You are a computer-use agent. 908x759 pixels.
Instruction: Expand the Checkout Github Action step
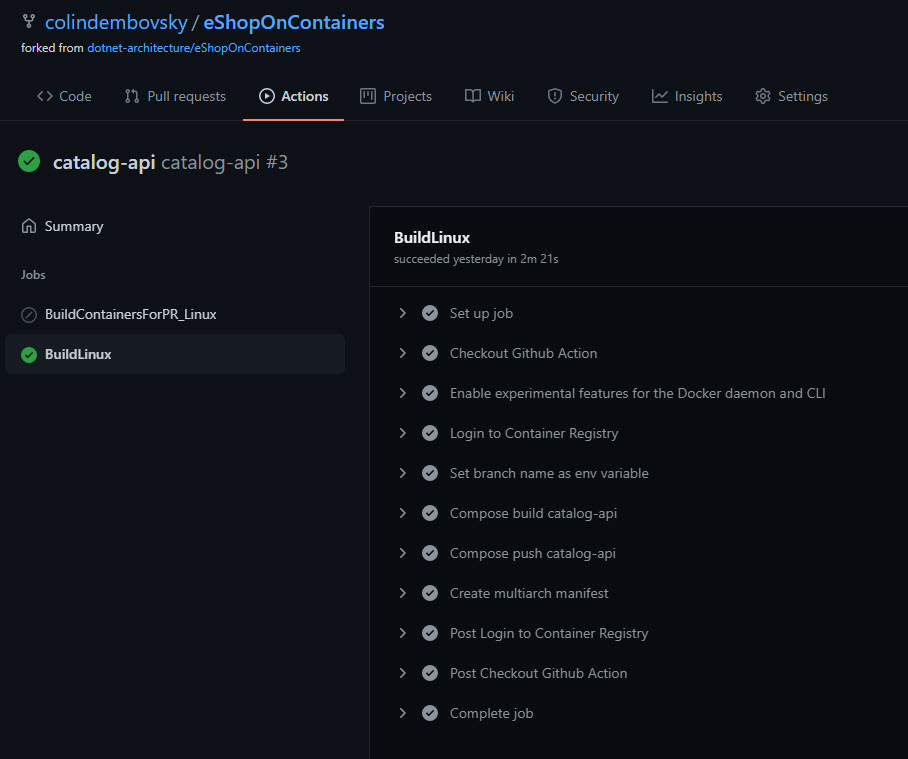click(x=402, y=353)
